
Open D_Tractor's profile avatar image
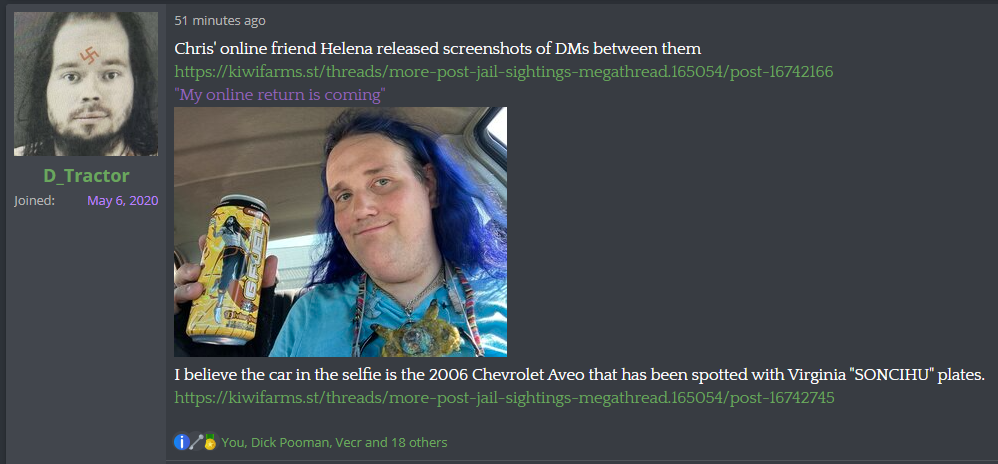pyautogui.click(x=86, y=84)
